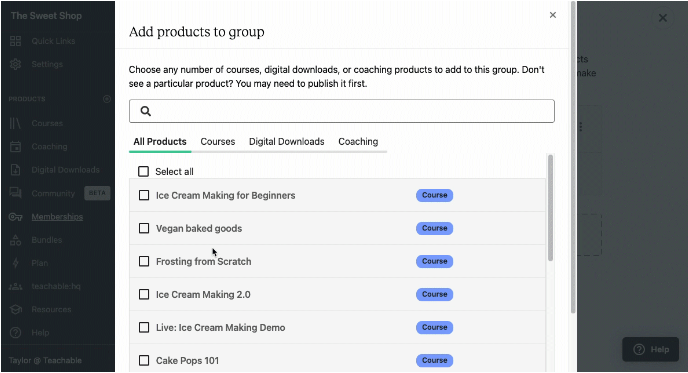Open Courses in the sidebar
This screenshot has width=688, height=373.
pyautogui.click(x=47, y=123)
